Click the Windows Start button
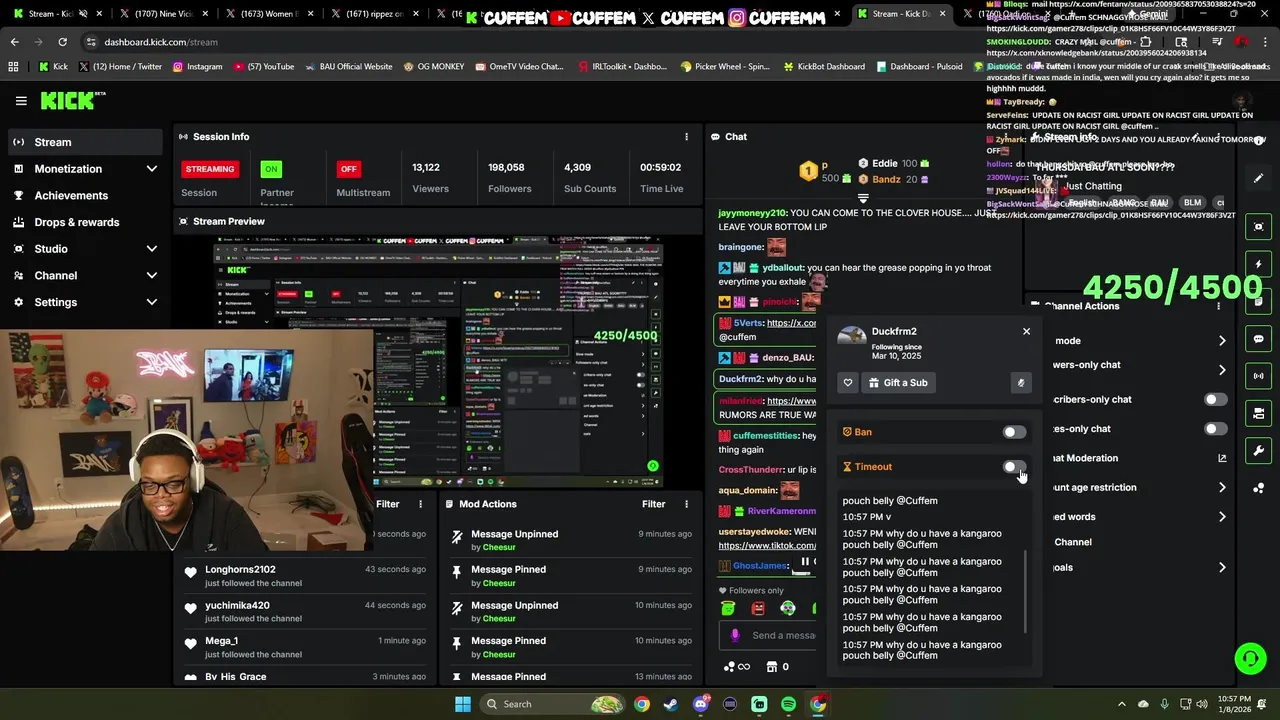 click(x=462, y=704)
